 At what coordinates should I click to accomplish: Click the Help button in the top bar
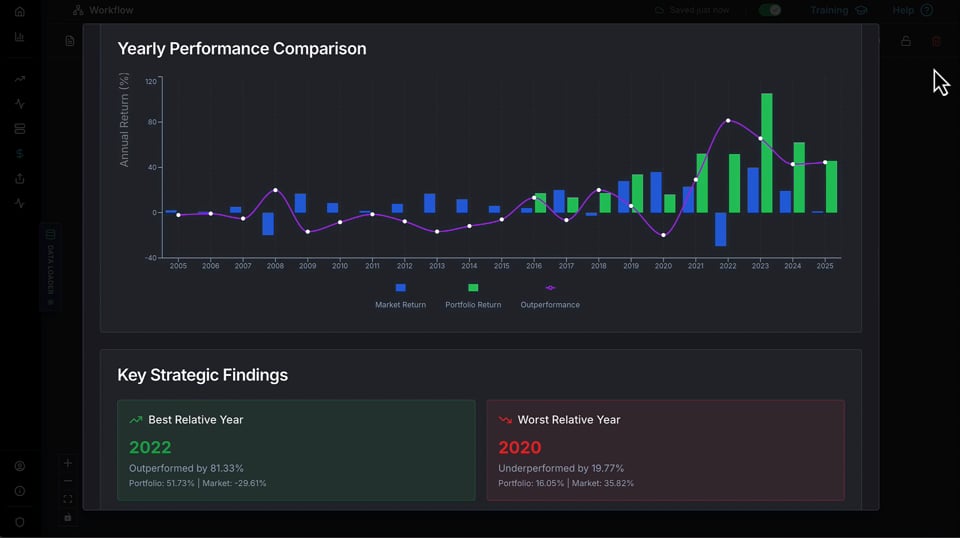(911, 10)
